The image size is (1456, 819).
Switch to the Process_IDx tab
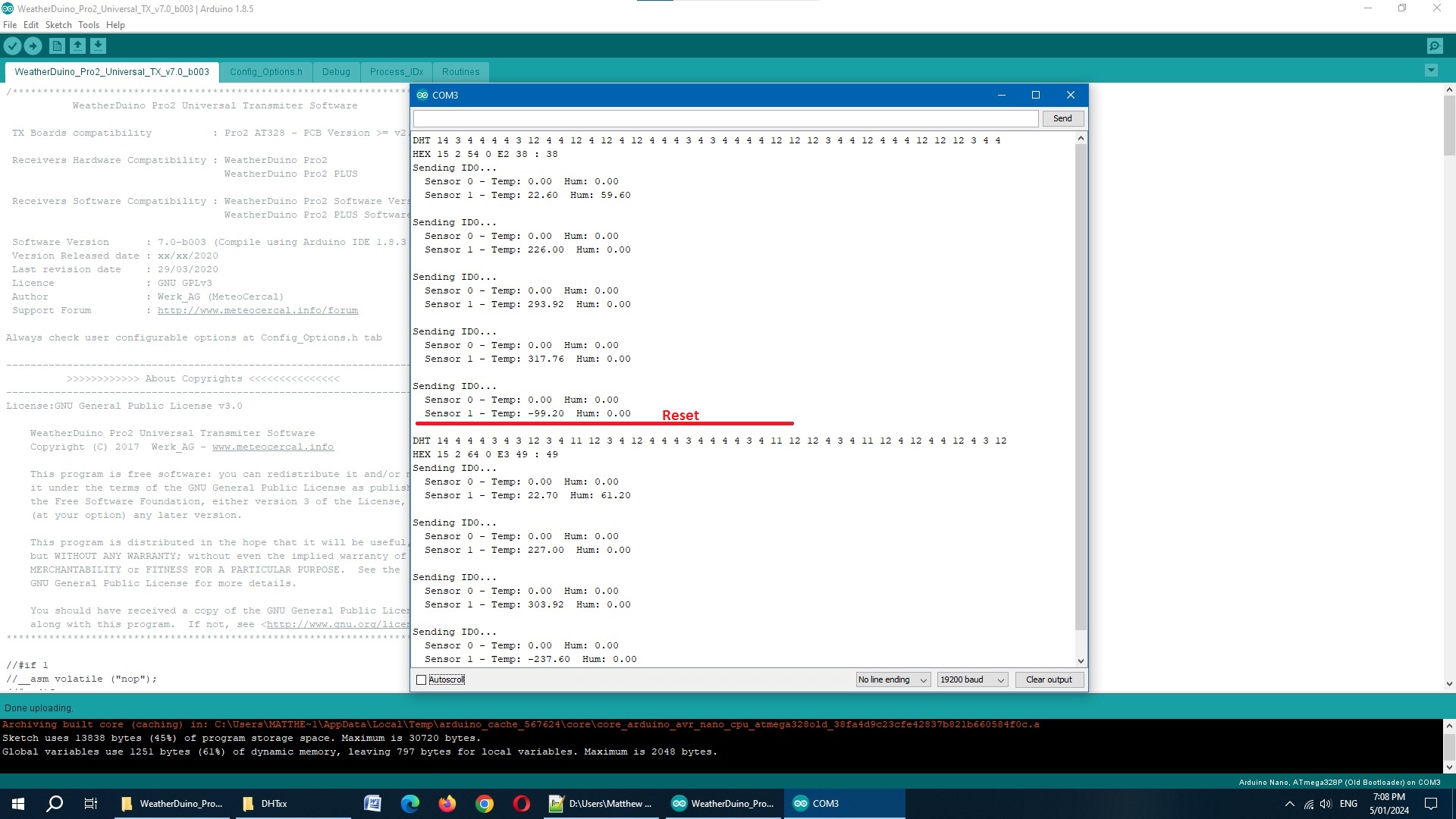396,72
